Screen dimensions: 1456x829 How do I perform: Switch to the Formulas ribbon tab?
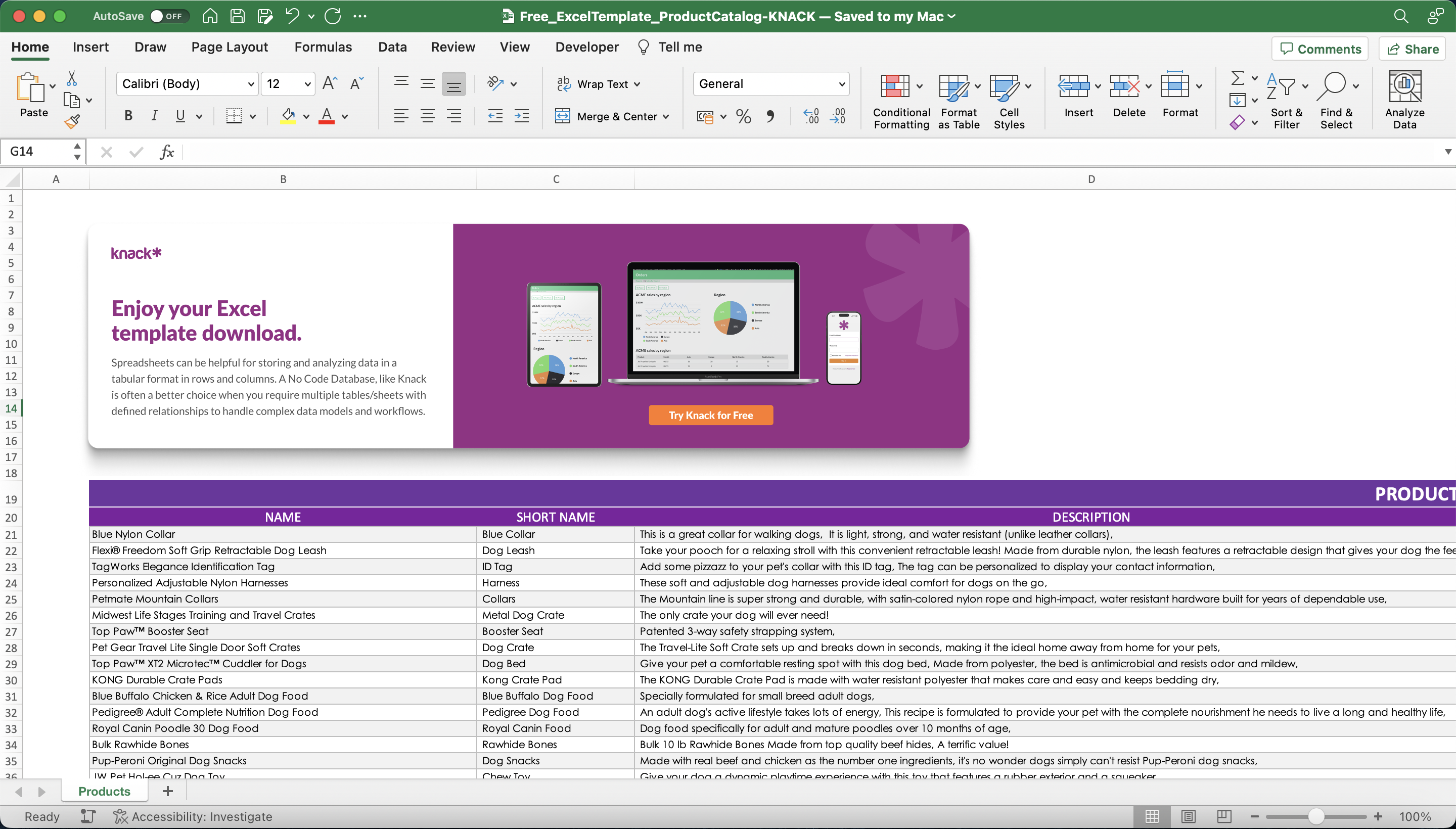[322, 47]
